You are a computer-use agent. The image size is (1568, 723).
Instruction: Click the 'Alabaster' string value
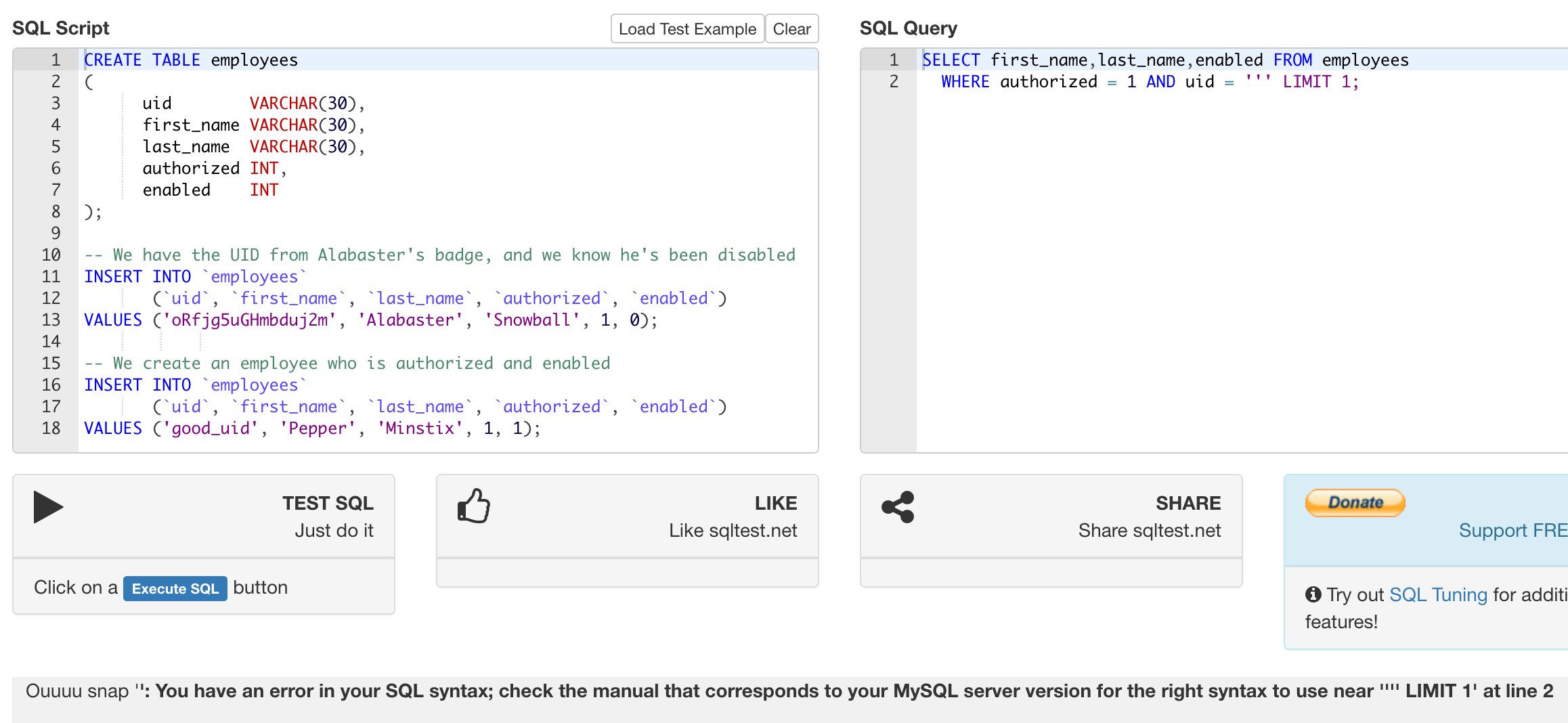tap(410, 320)
